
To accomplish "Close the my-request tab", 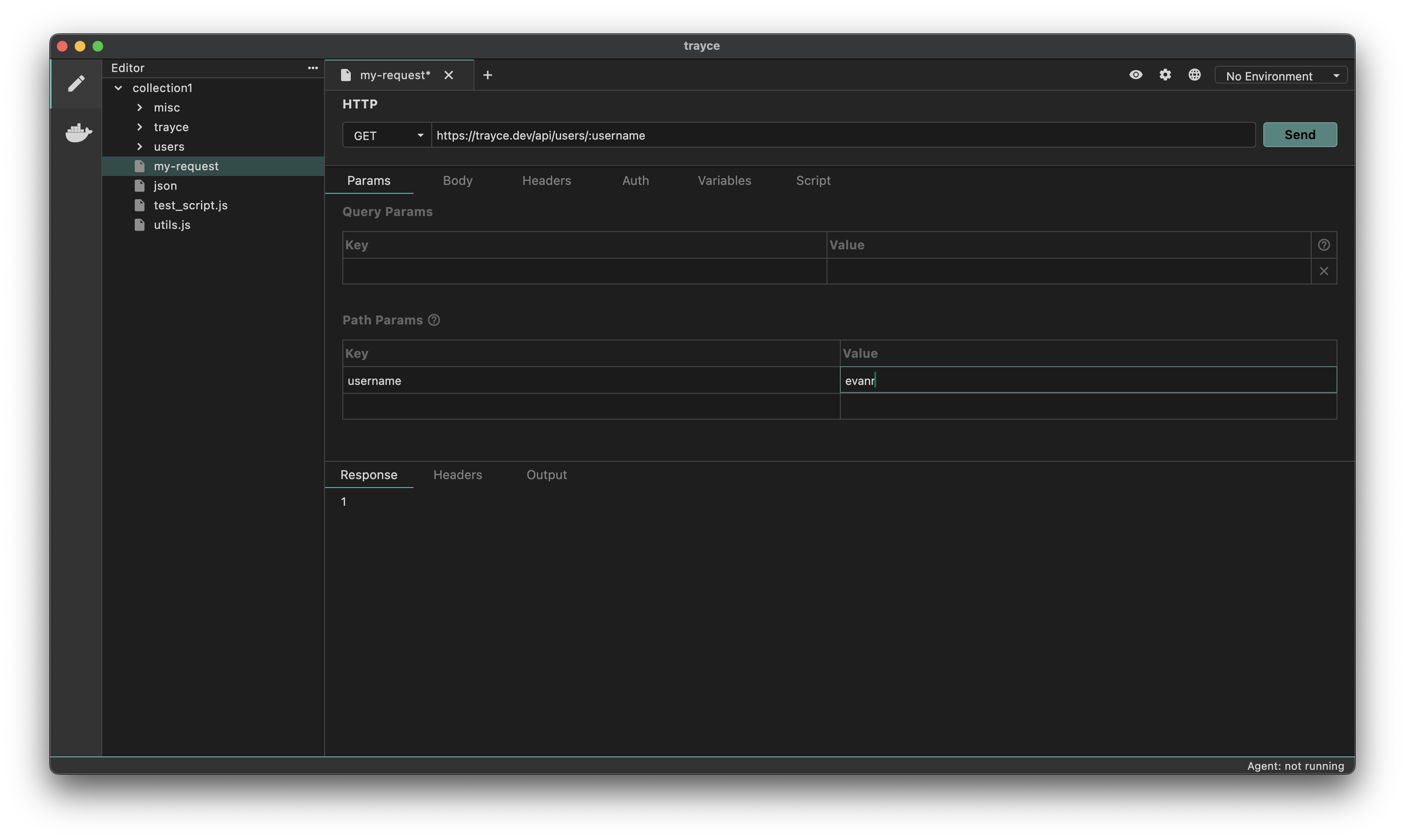I will [x=448, y=75].
